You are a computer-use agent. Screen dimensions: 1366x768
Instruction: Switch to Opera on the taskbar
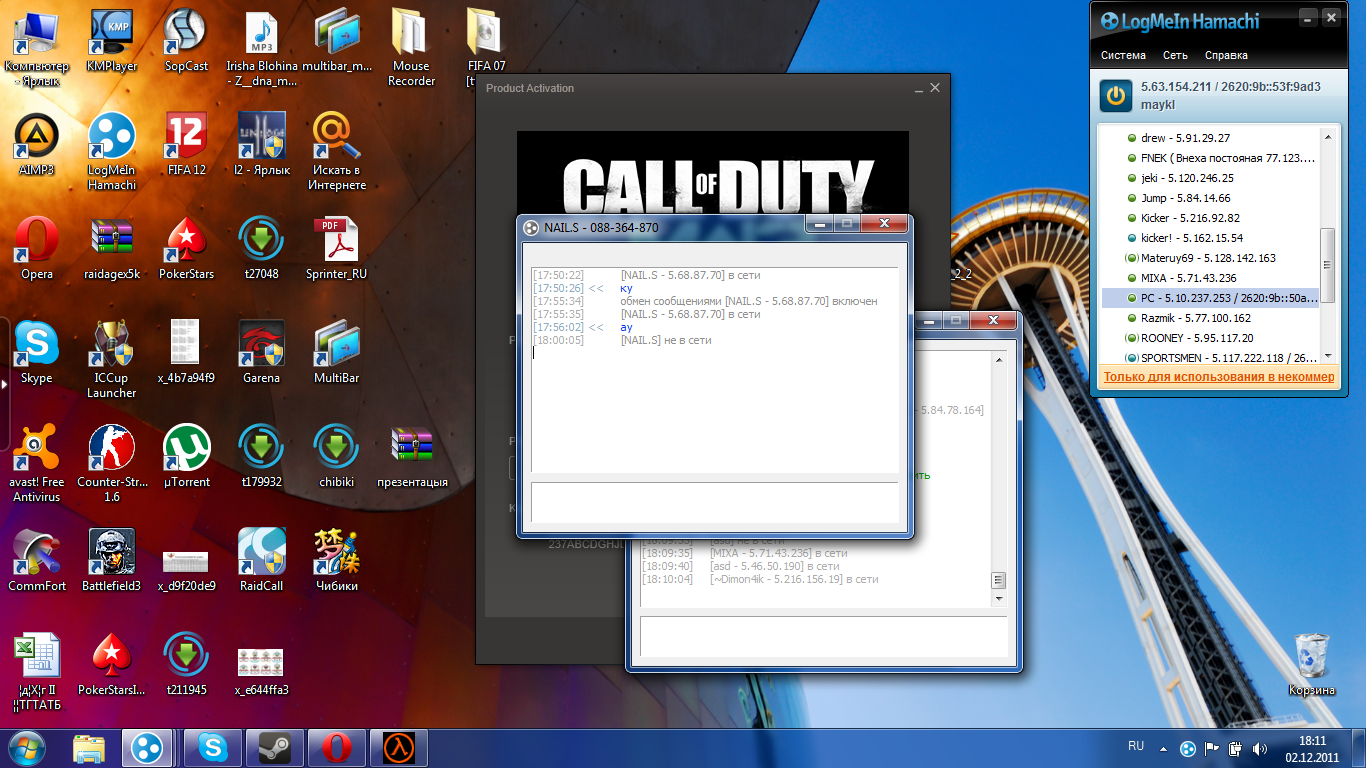tap(337, 747)
